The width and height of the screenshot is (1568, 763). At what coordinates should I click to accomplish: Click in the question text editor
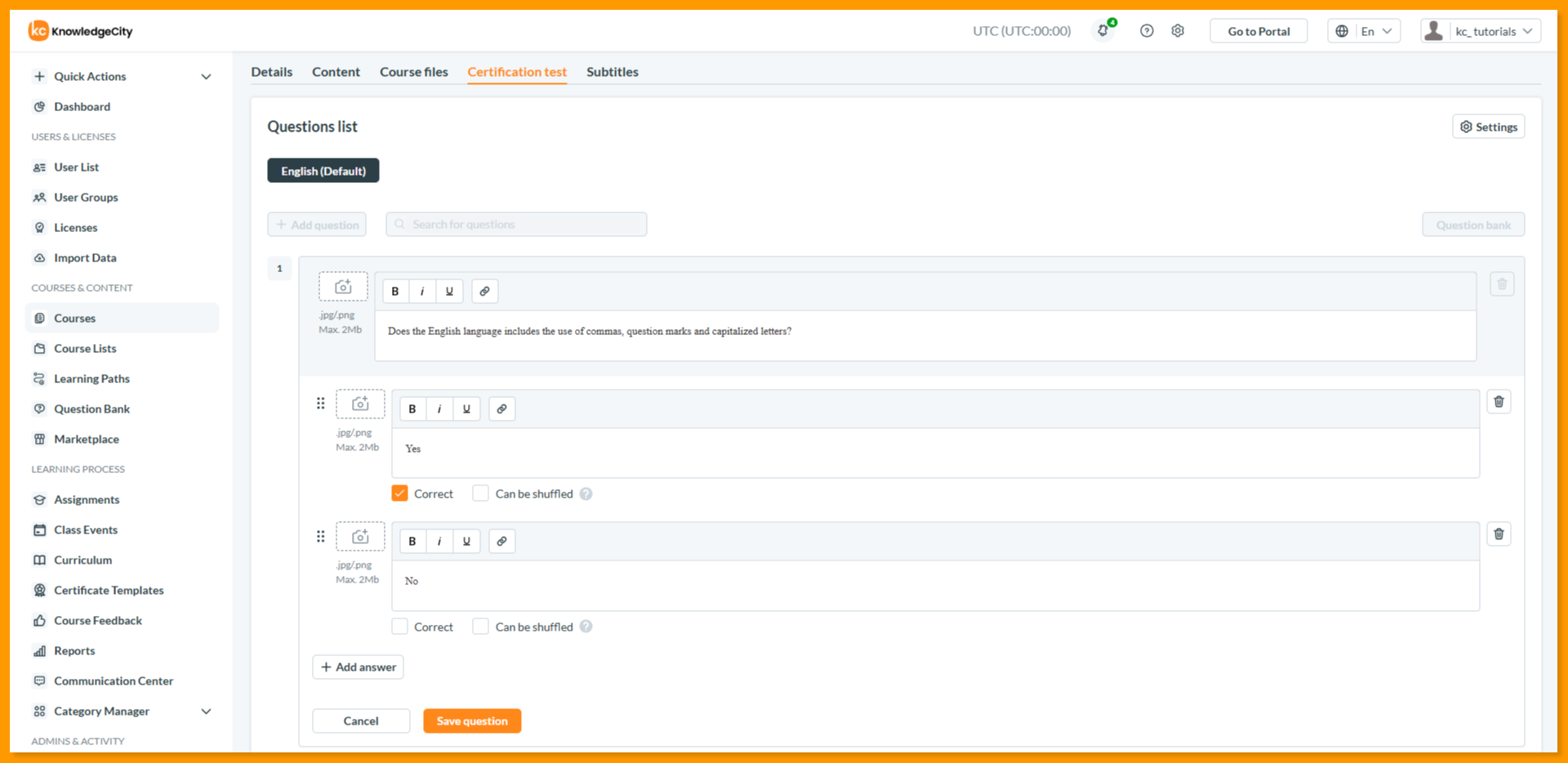925,335
